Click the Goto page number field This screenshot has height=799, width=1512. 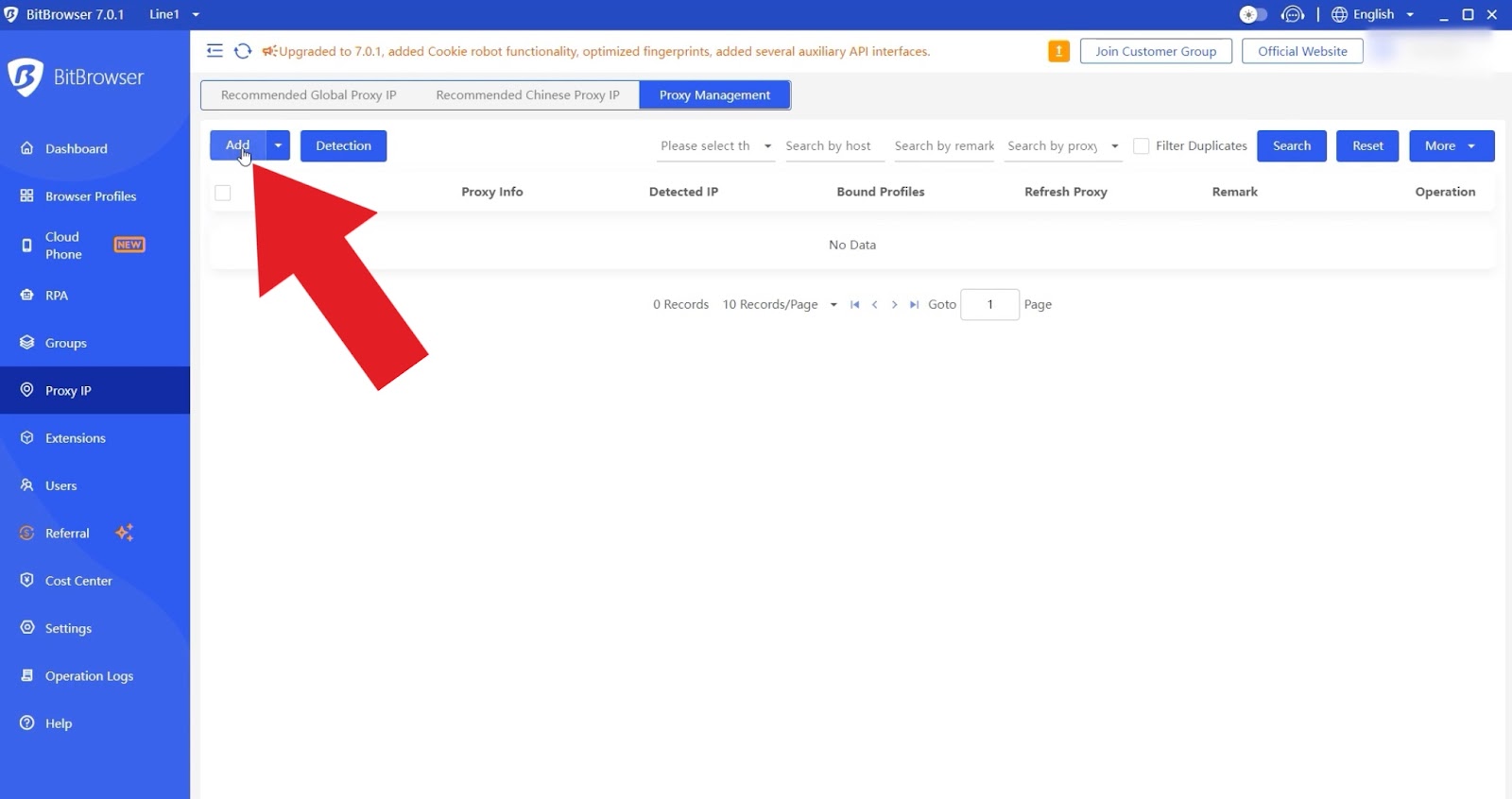[x=989, y=304]
